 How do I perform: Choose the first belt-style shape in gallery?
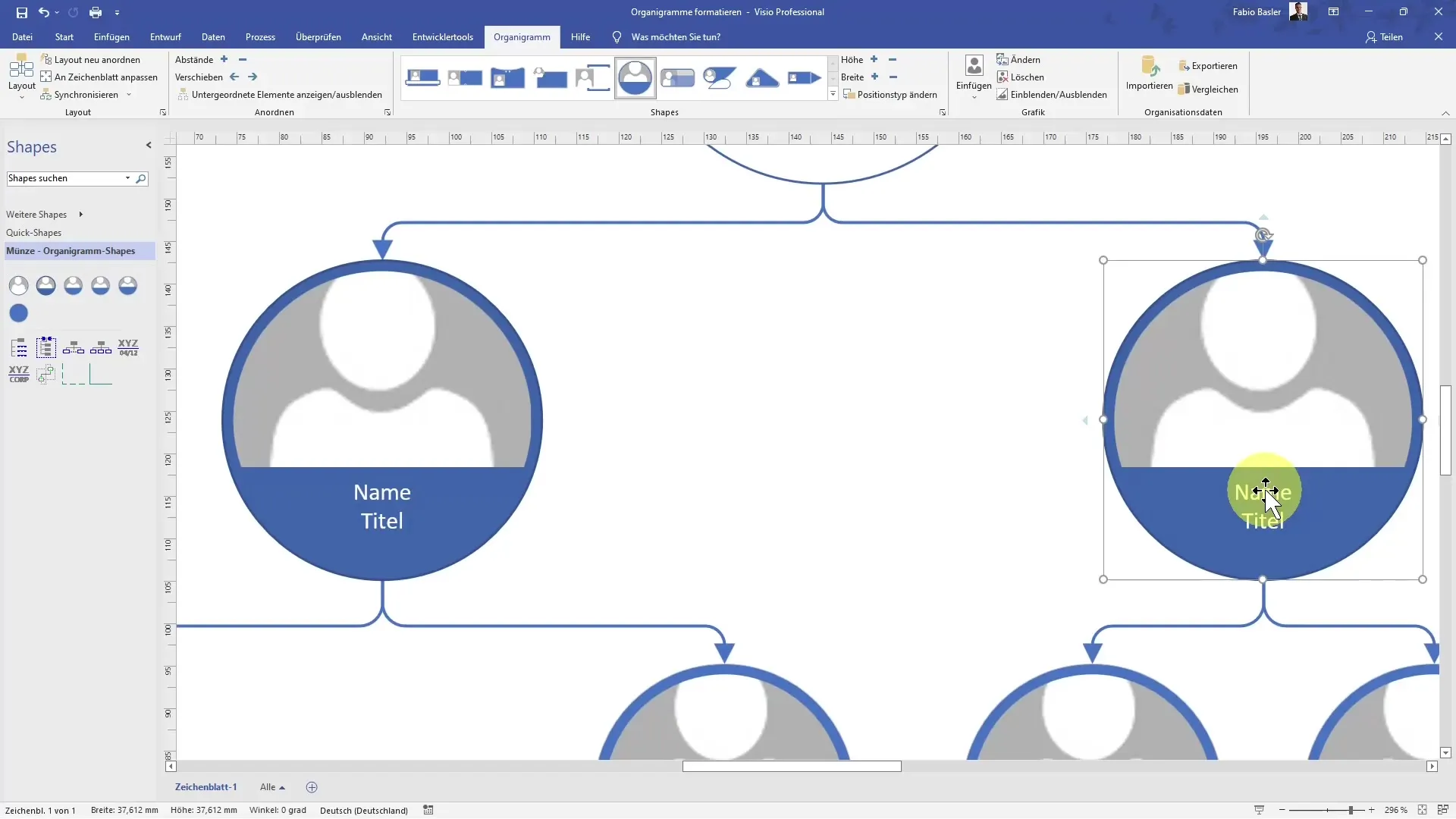[422, 77]
